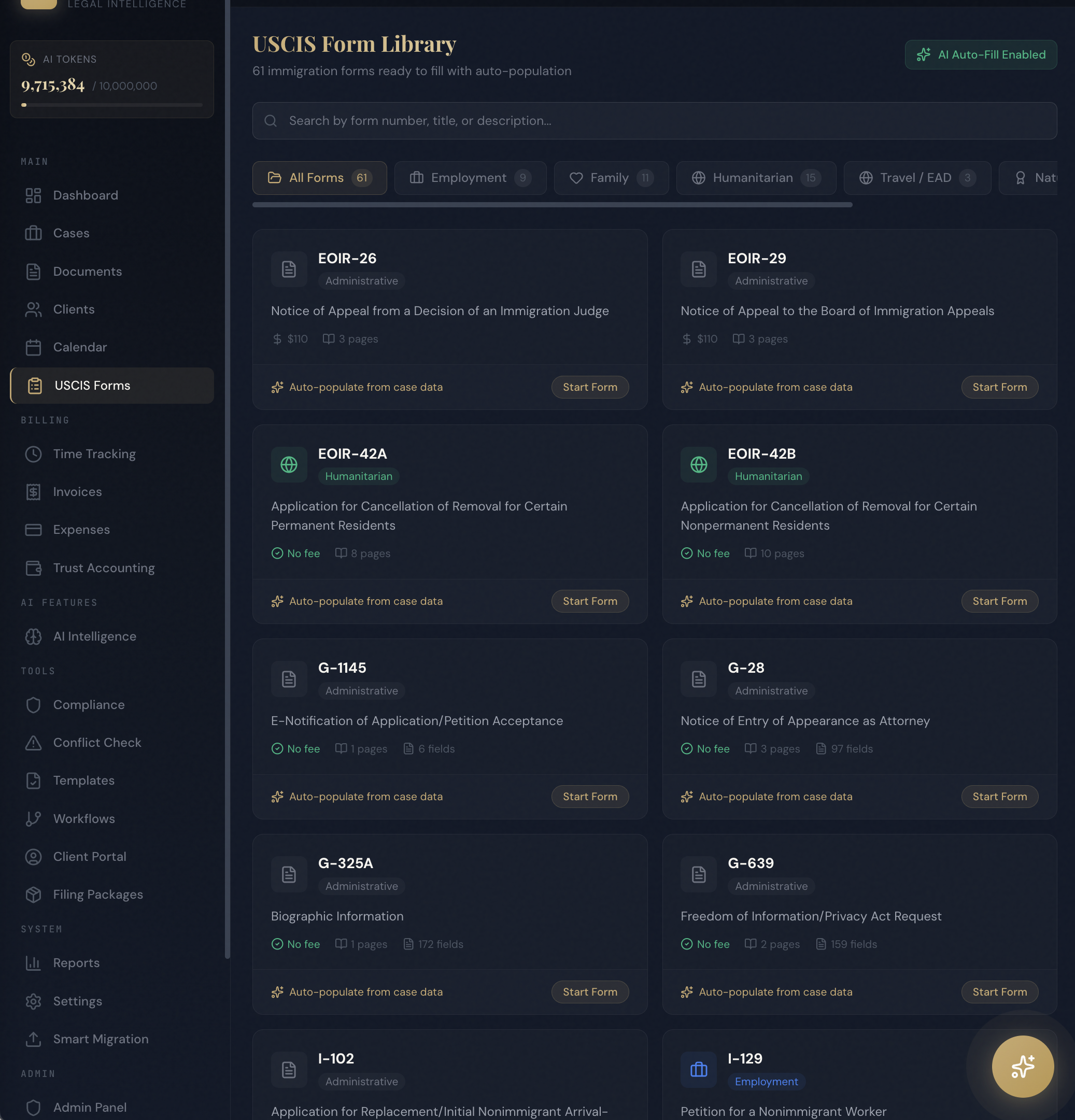The image size is (1075, 1120).
Task: Select the Humanitarian filter tab
Action: click(x=756, y=178)
